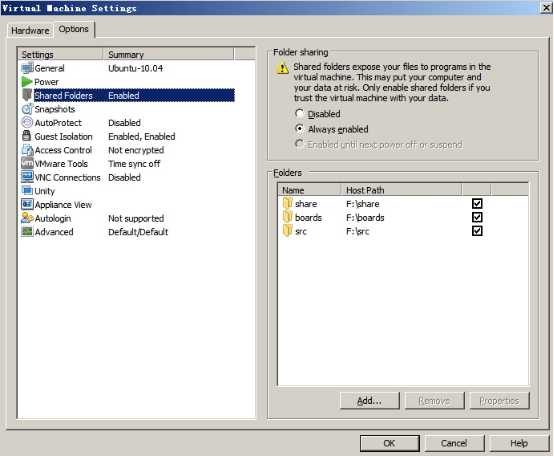Screen dimensions: 554x456
Task: Click the Snapshots icon
Action: click(27, 109)
